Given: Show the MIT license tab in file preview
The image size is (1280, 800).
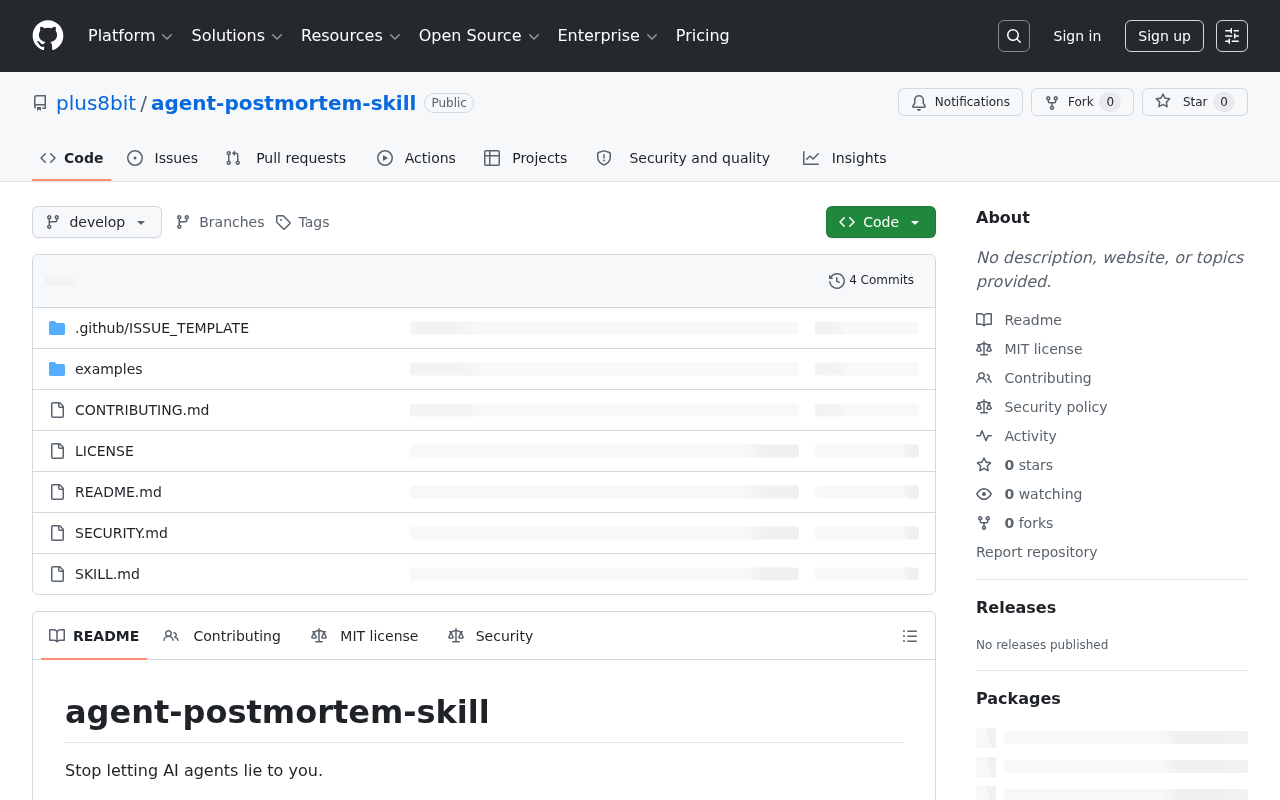Looking at the screenshot, I should 365,636.
